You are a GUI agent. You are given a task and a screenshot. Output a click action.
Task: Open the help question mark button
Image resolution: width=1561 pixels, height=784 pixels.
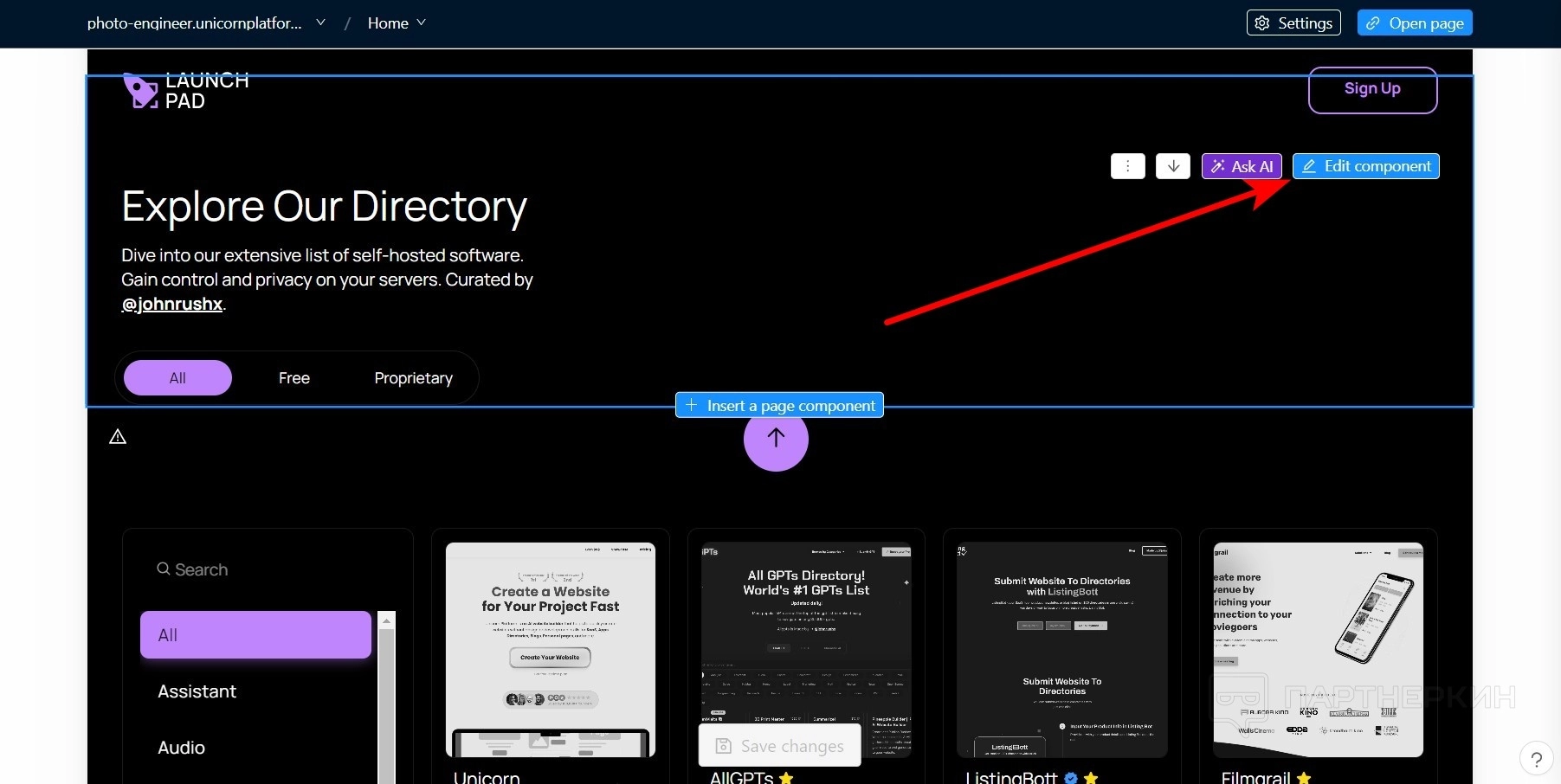(x=1537, y=760)
